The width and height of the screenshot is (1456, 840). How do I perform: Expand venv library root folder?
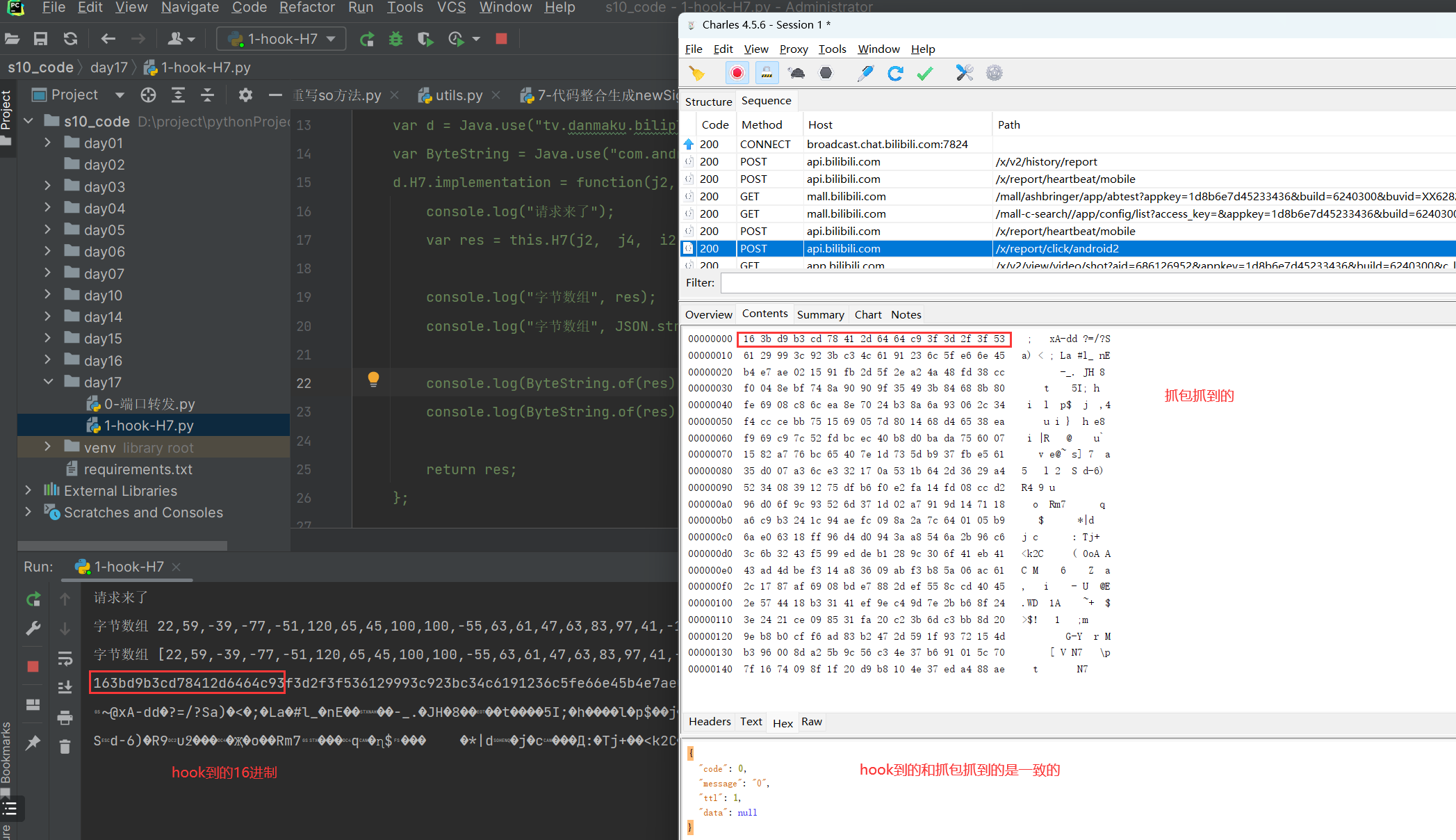(x=47, y=447)
